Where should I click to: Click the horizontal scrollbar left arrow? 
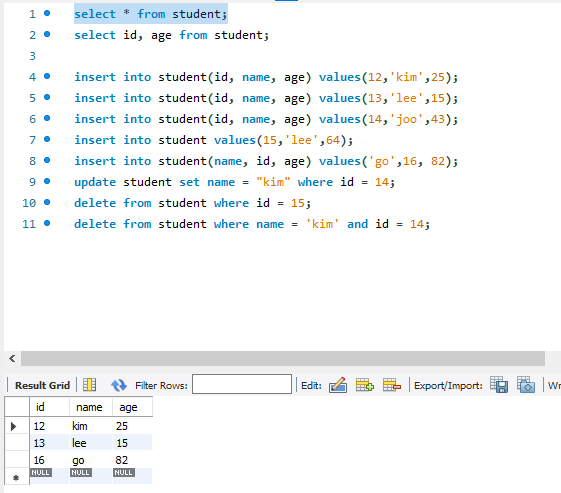pyautogui.click(x=12, y=358)
